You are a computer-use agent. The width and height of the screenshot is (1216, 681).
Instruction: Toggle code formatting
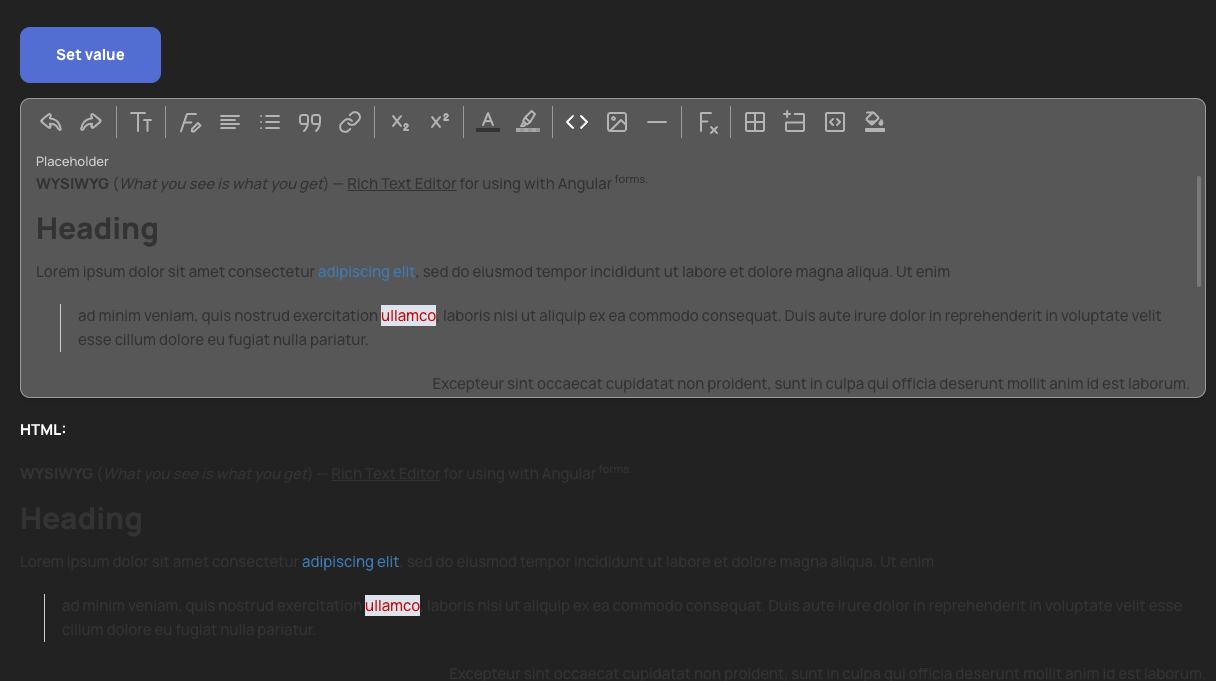(x=577, y=122)
